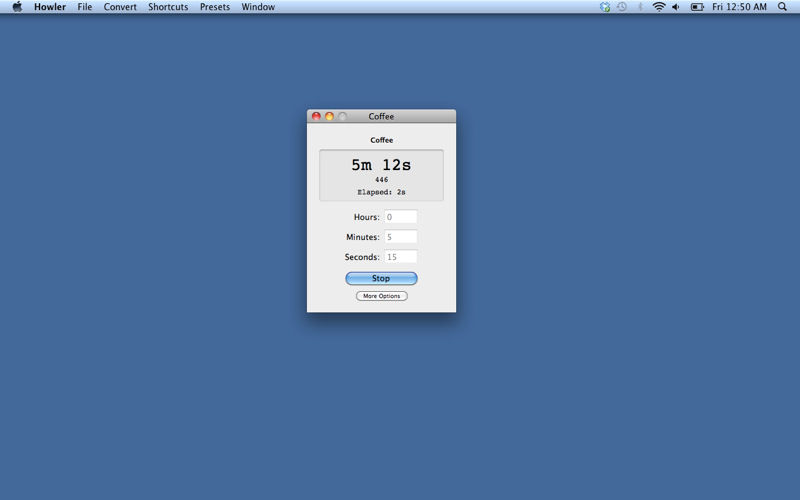The image size is (800, 500).
Task: Open the File menu
Action: coord(85,7)
